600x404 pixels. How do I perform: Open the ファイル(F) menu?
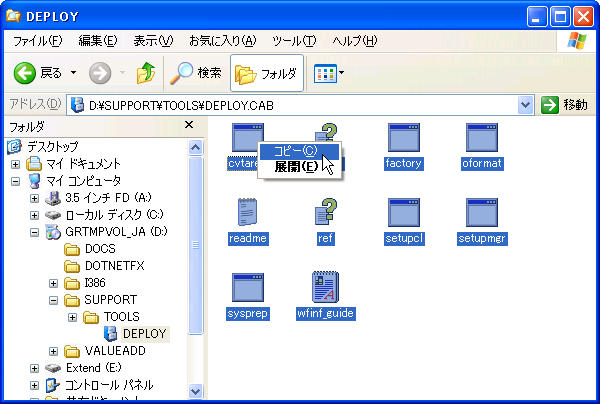click(38, 41)
